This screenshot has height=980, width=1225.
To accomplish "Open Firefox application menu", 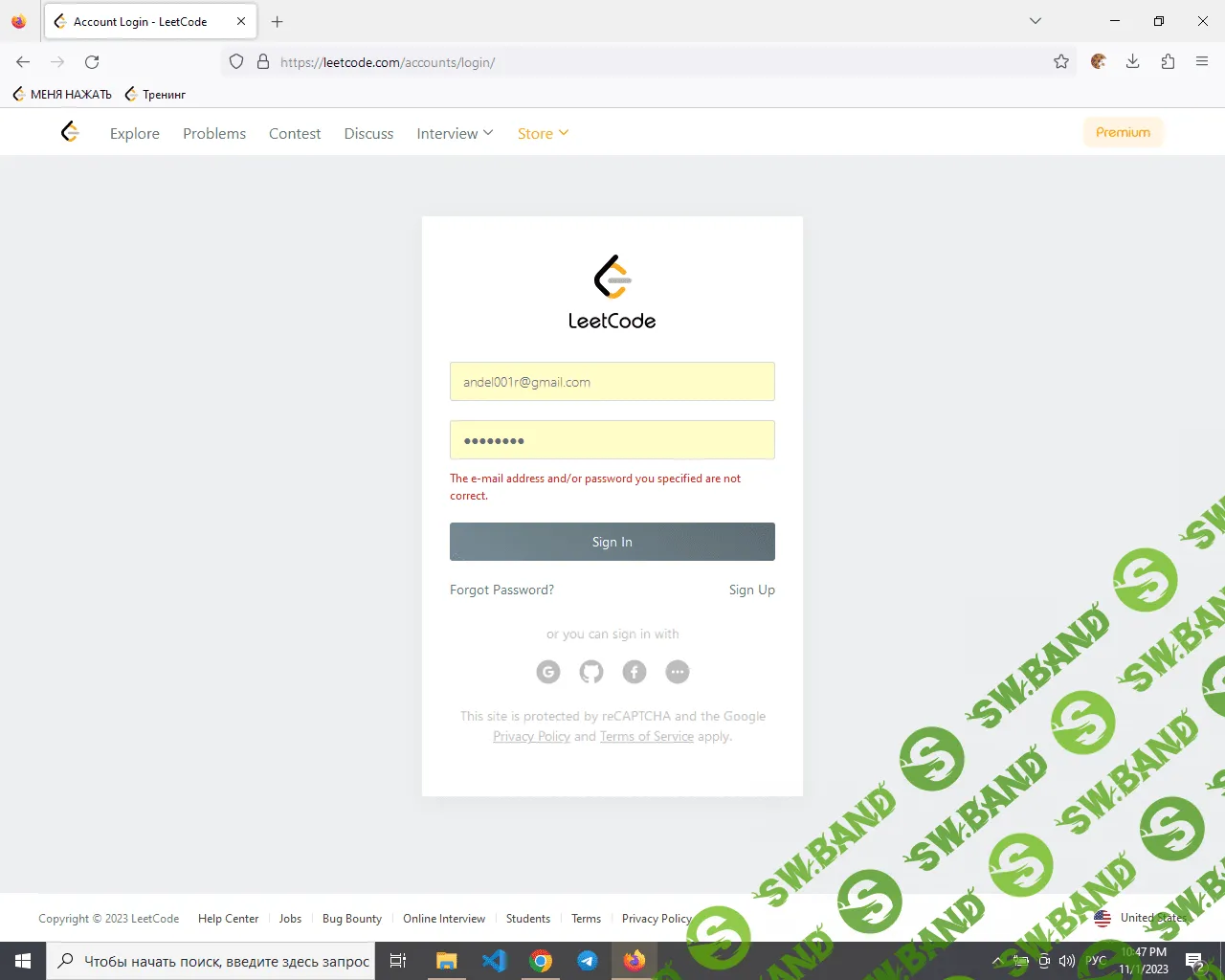I will (1202, 62).
